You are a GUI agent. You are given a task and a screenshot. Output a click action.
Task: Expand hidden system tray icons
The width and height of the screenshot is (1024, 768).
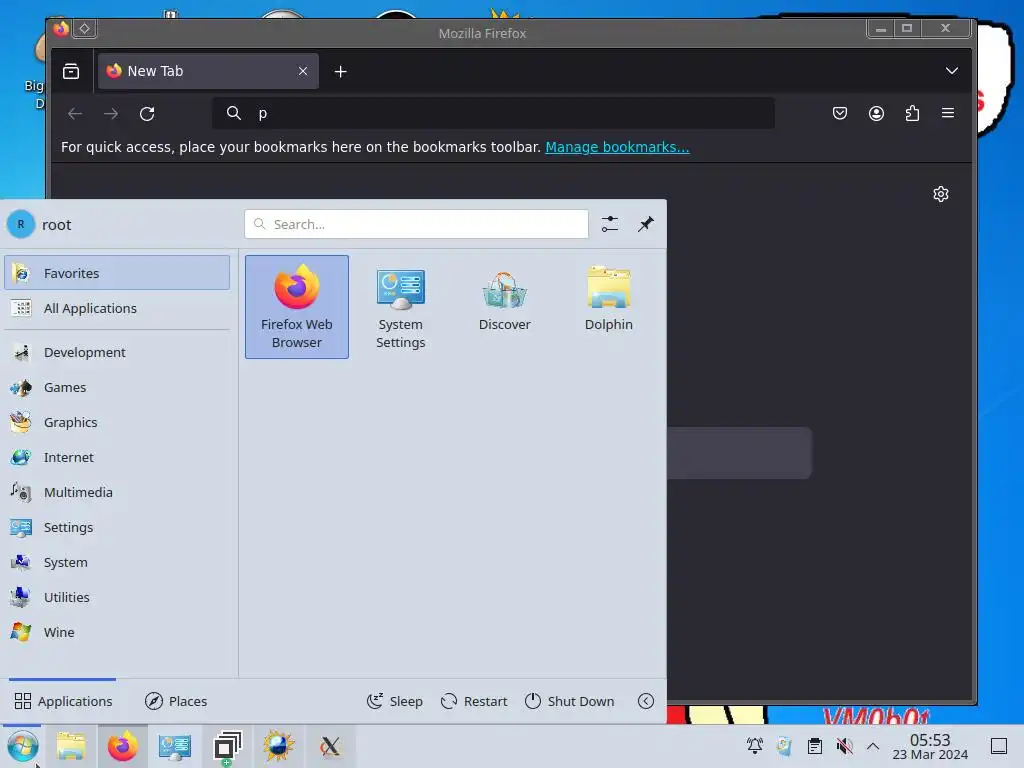[872, 746]
